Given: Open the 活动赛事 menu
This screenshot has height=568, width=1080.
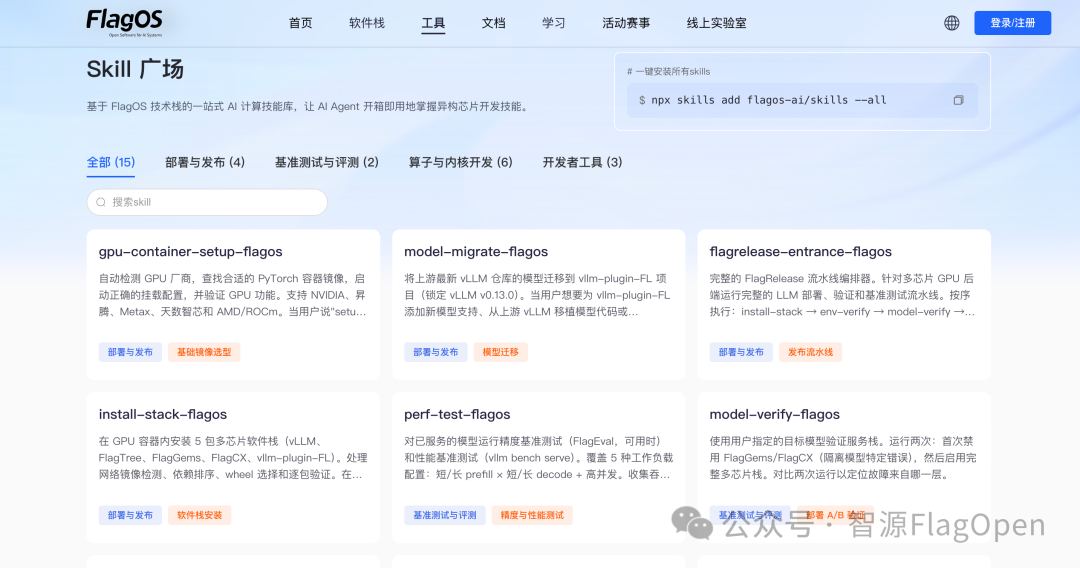Looking at the screenshot, I should tap(625, 23).
